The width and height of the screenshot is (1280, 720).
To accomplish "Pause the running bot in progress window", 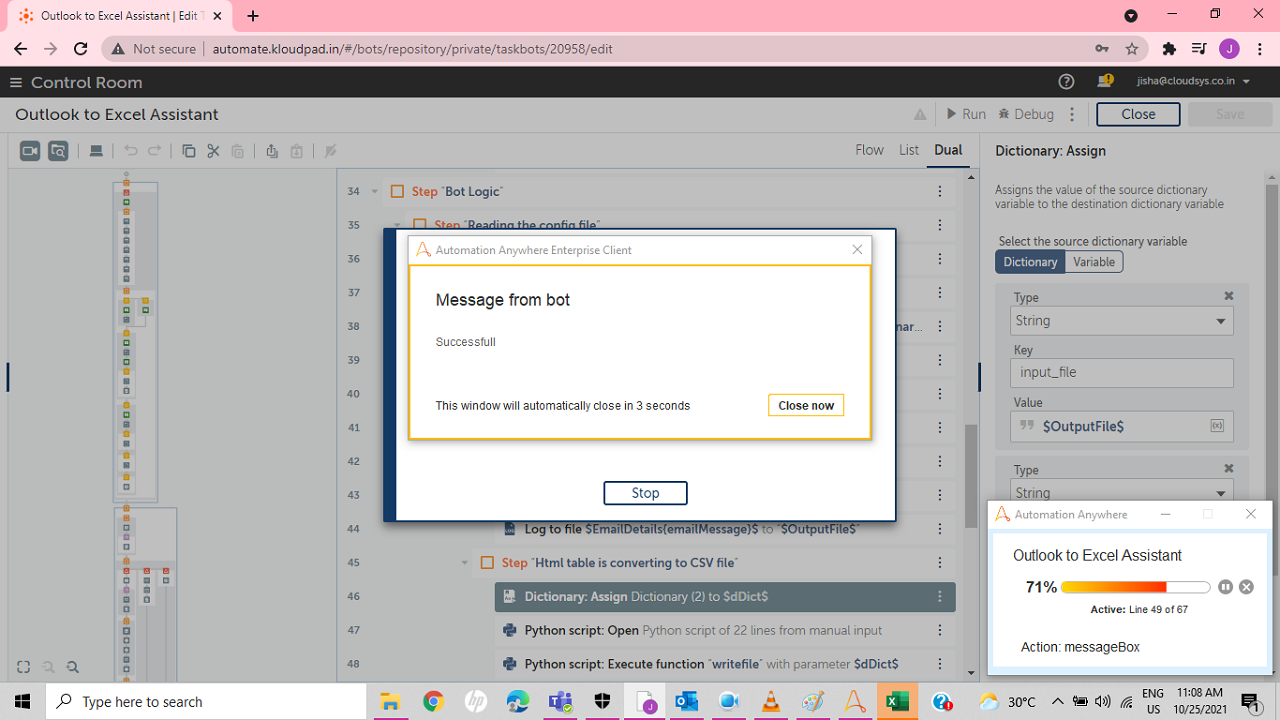I will click(1226, 587).
